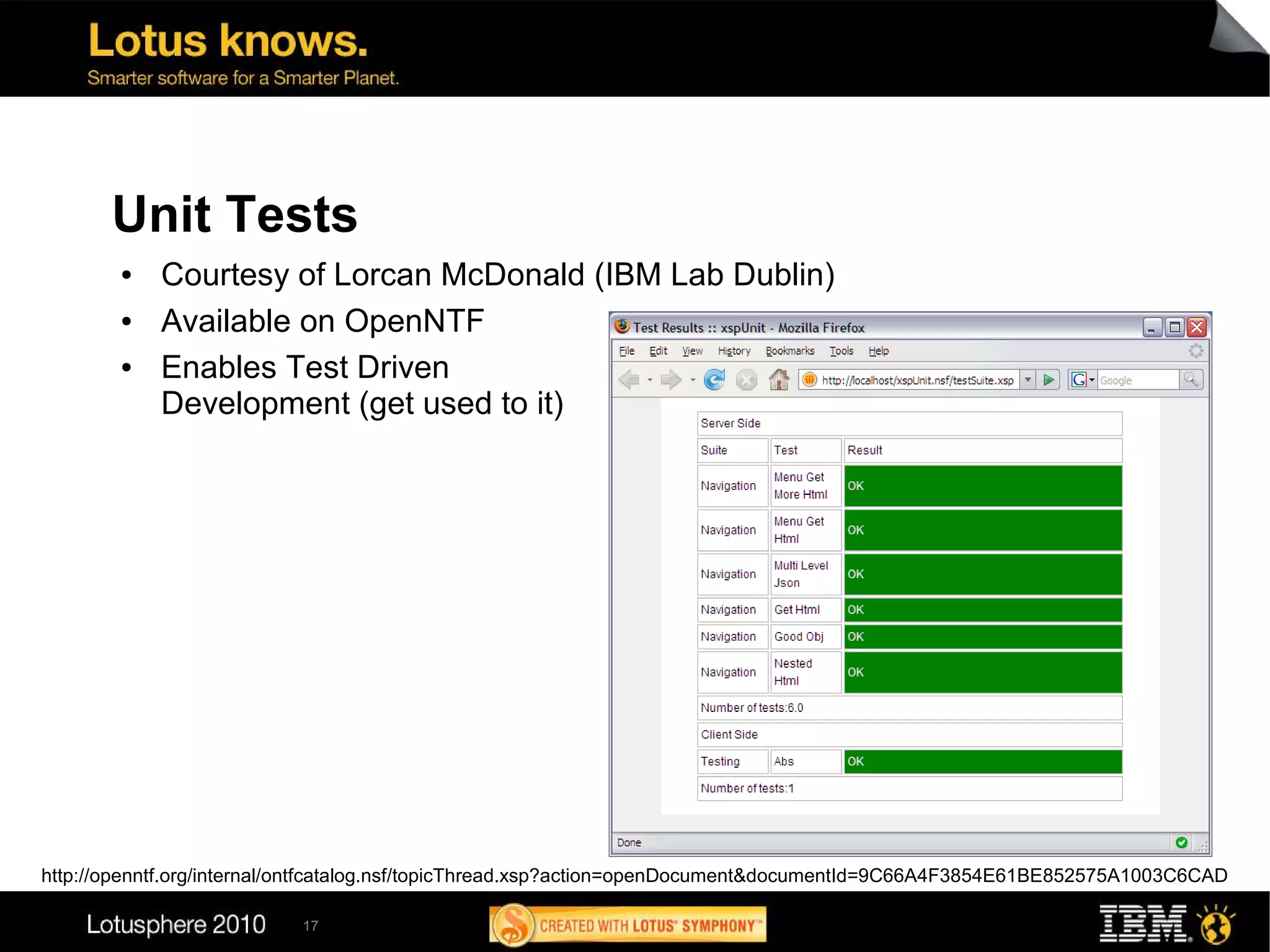1270x952 pixels.
Task: Click the Server Side header row
Action: [x=910, y=424]
